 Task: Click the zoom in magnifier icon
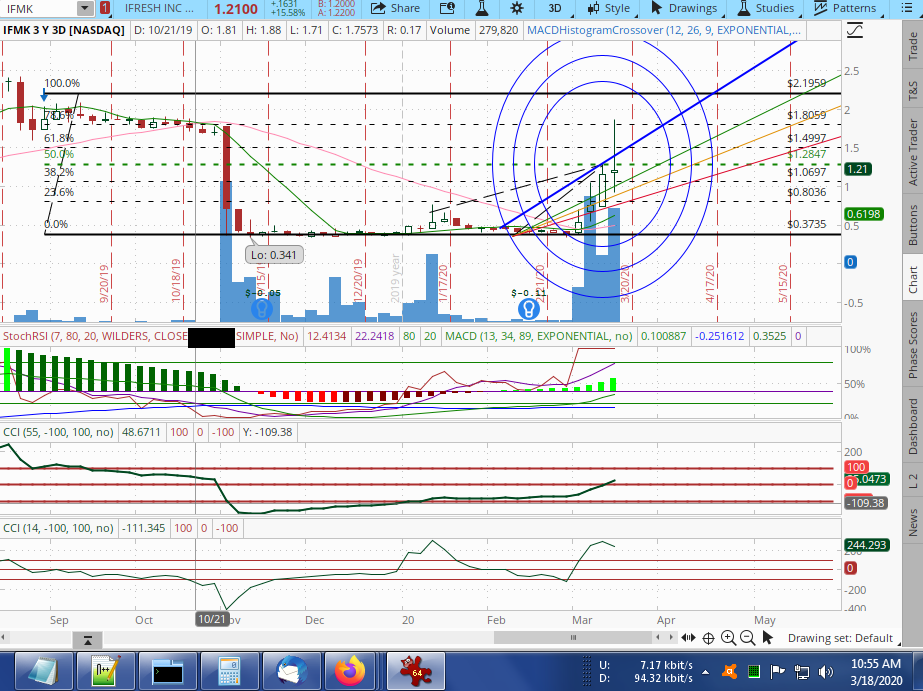[x=728, y=638]
